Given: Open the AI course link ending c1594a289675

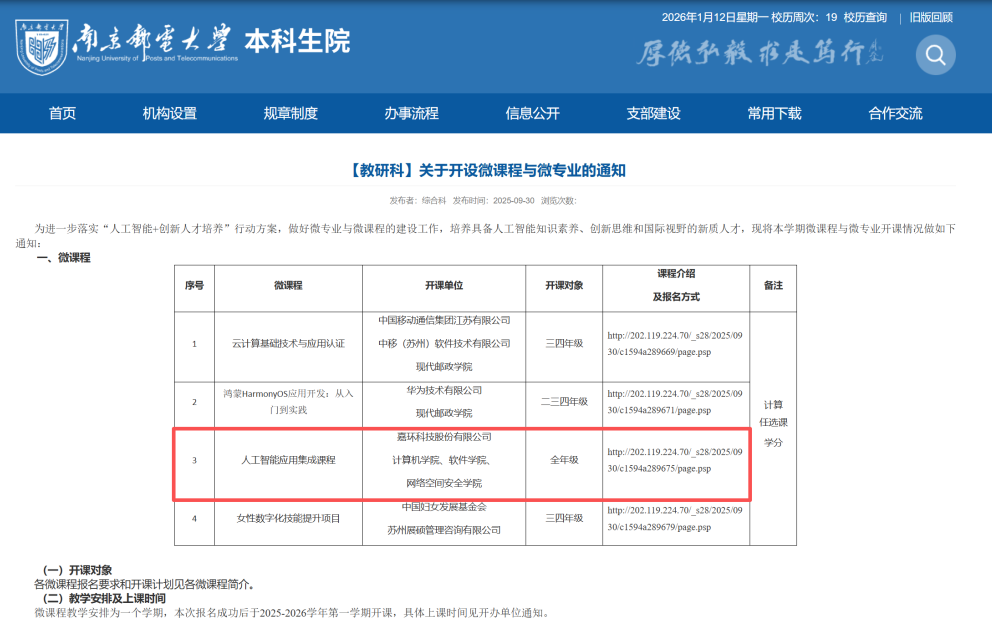Looking at the screenshot, I should pyautogui.click(x=675, y=460).
